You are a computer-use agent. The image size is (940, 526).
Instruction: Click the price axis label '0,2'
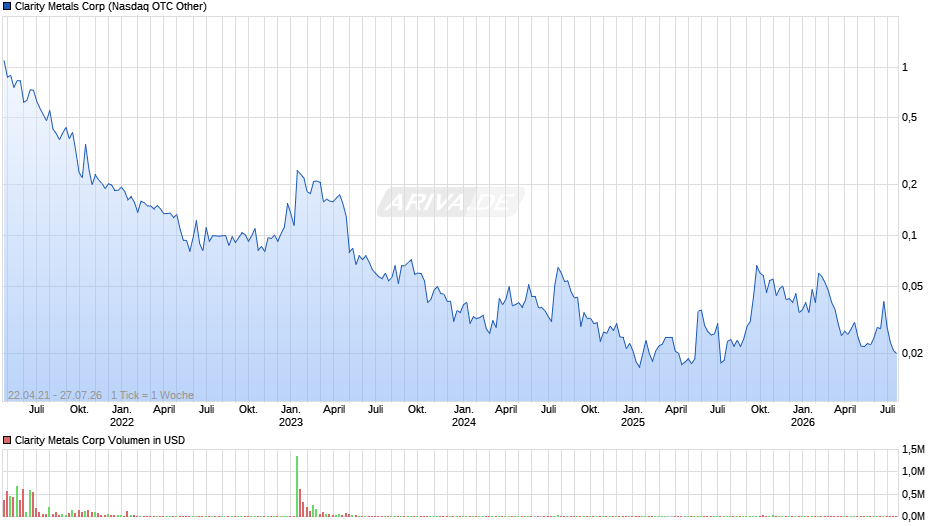point(909,184)
